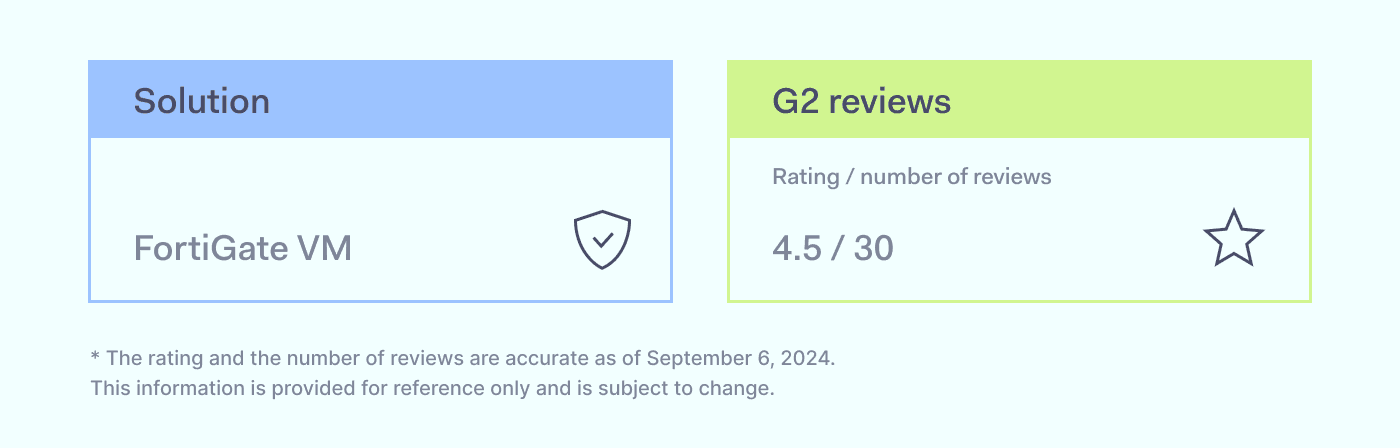Click the "VM" text in solution name
Image resolution: width=1400 pixels, height=448 pixels.
pos(326,248)
